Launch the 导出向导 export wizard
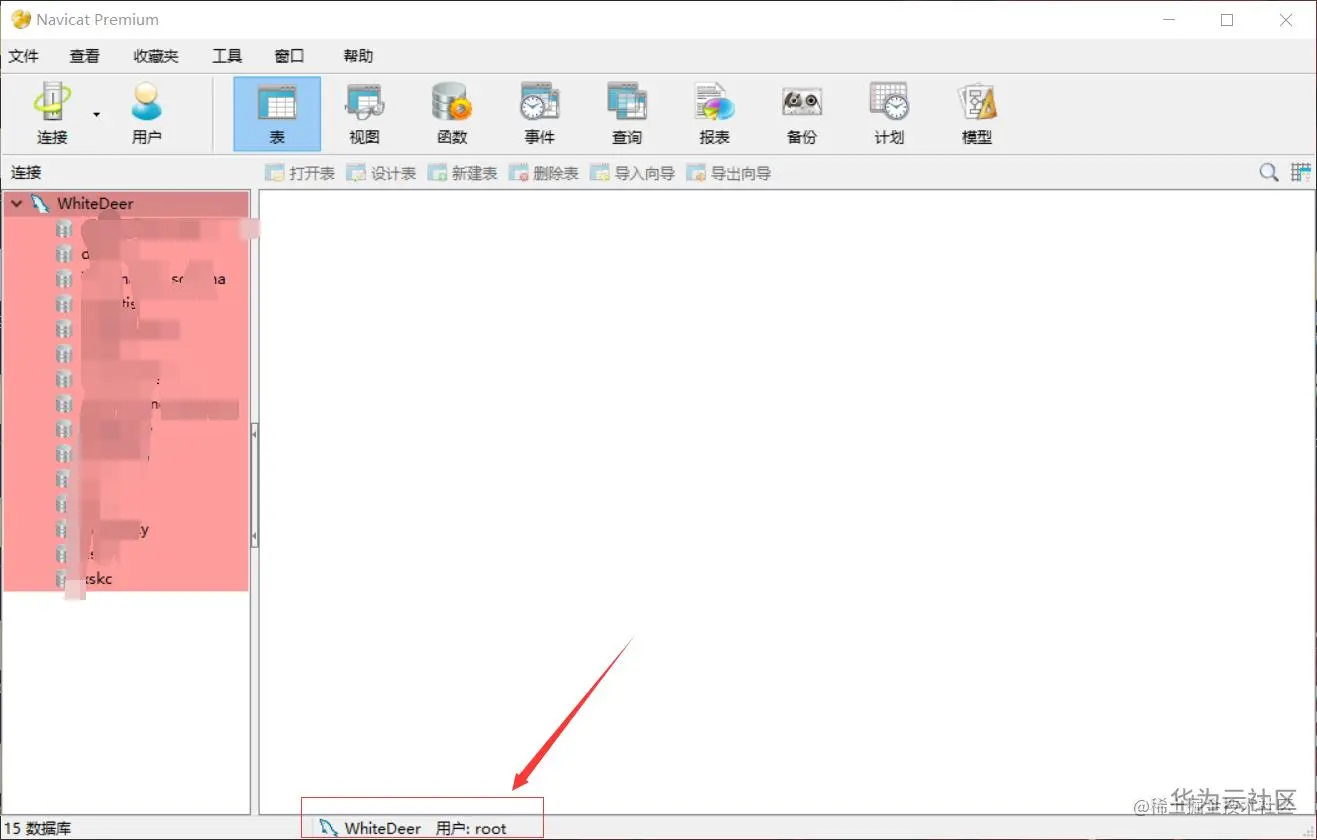Screen dimensions: 1317x840 [728, 173]
